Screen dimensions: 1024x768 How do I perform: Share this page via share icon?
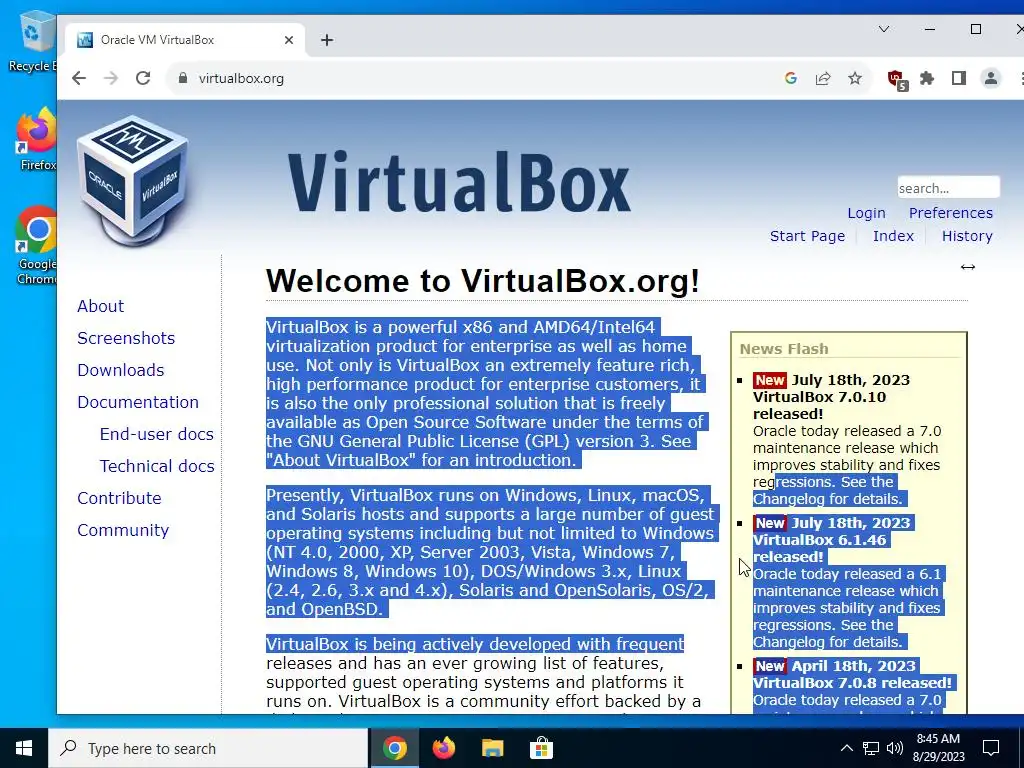click(x=823, y=78)
